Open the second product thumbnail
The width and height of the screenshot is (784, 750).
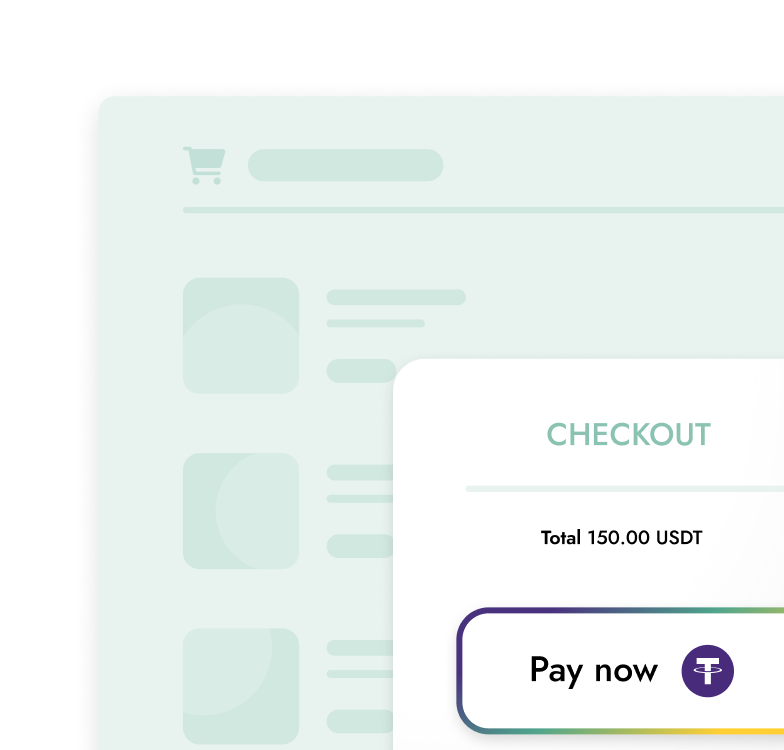[x=241, y=510]
